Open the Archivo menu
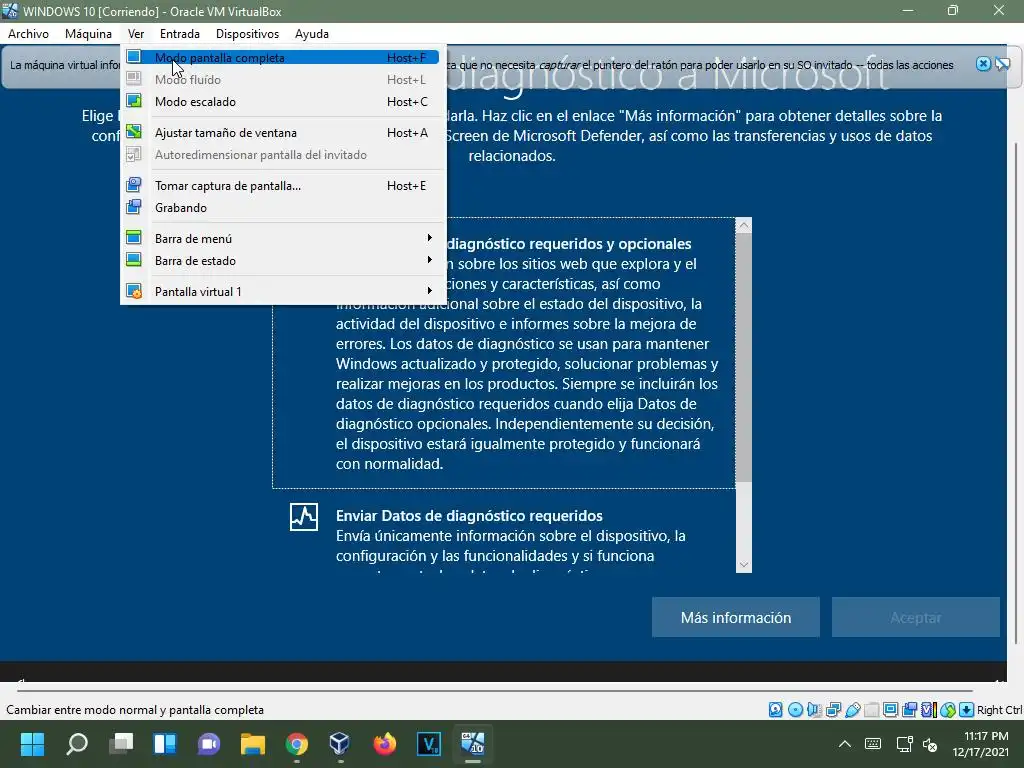Screen dimensions: 1024x768 point(28,34)
